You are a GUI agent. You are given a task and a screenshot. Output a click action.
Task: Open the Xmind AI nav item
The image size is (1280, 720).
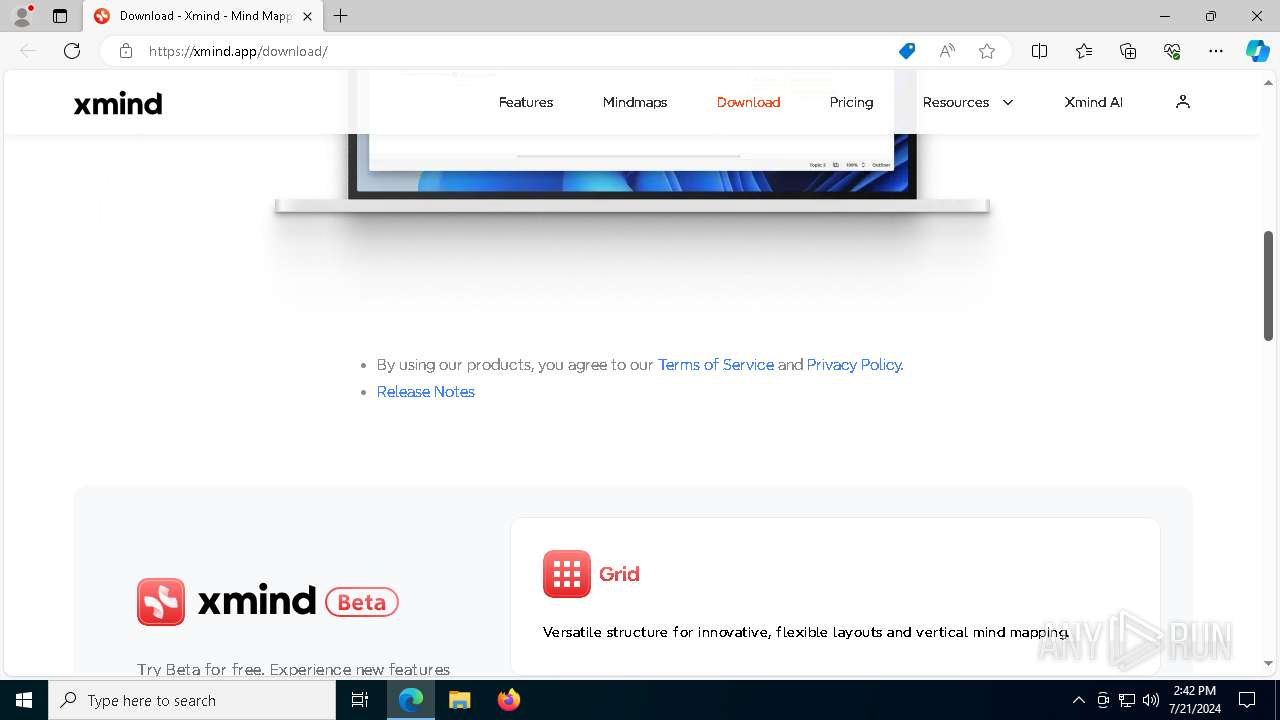coord(1093,102)
